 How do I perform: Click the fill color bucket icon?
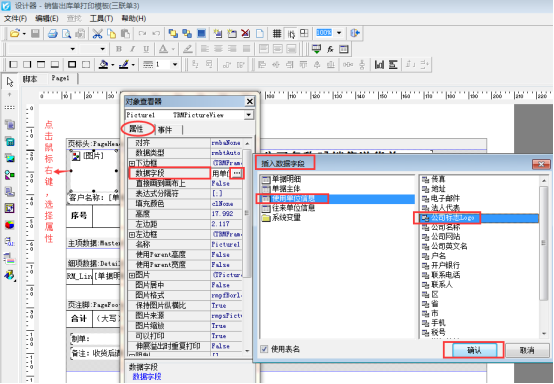click(x=104, y=65)
